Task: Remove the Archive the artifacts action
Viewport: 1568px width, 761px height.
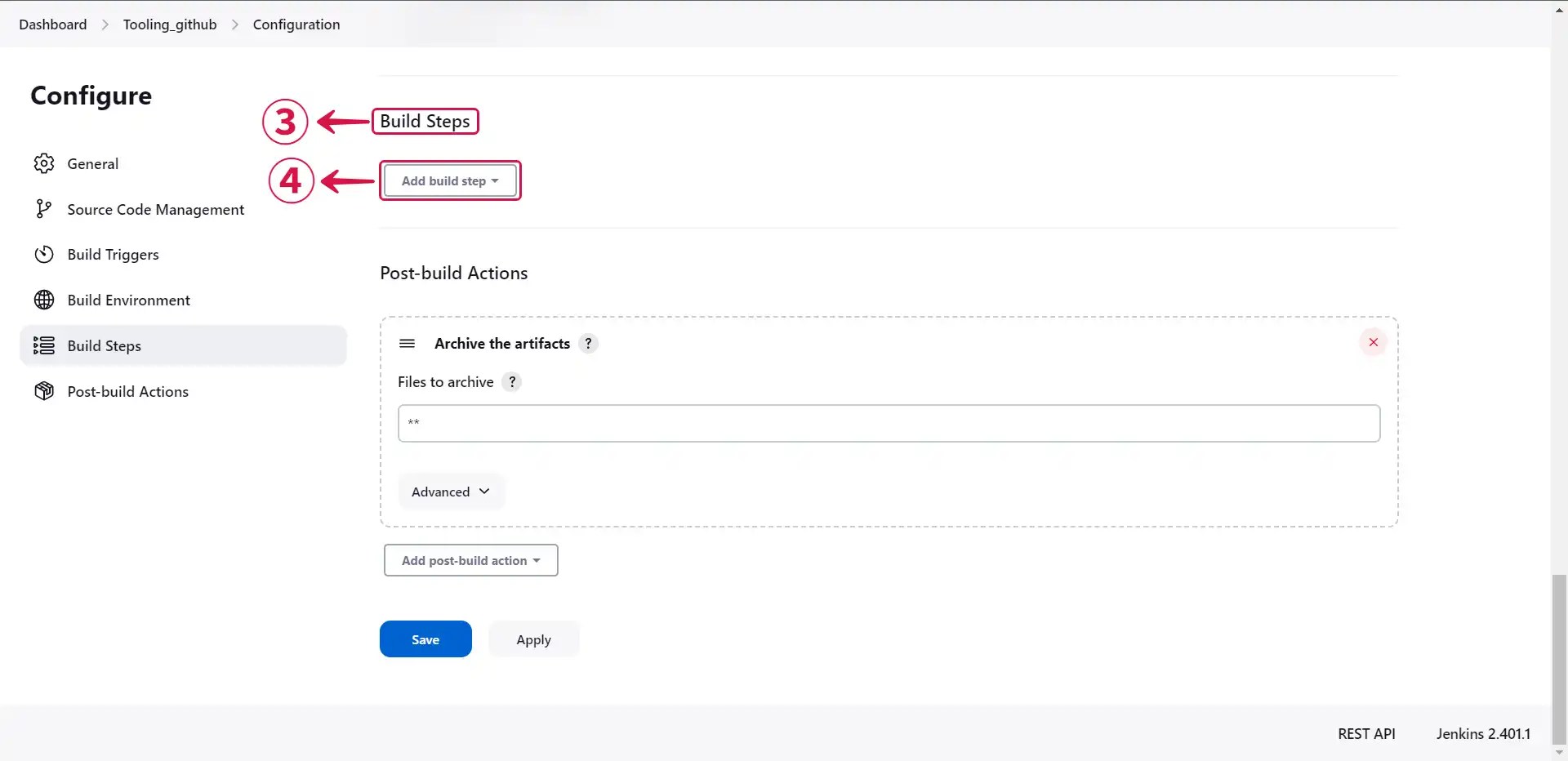Action: 1374,342
